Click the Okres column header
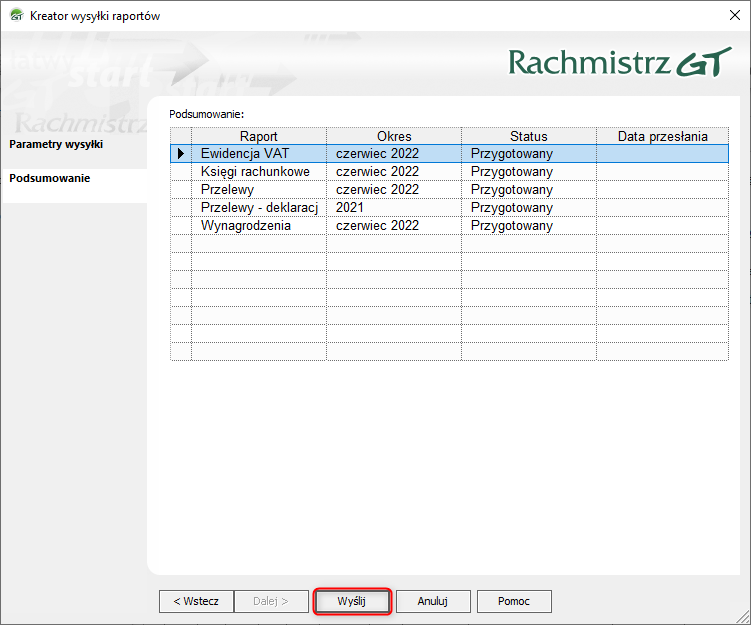Image resolution: width=751 pixels, height=625 pixels. [394, 136]
